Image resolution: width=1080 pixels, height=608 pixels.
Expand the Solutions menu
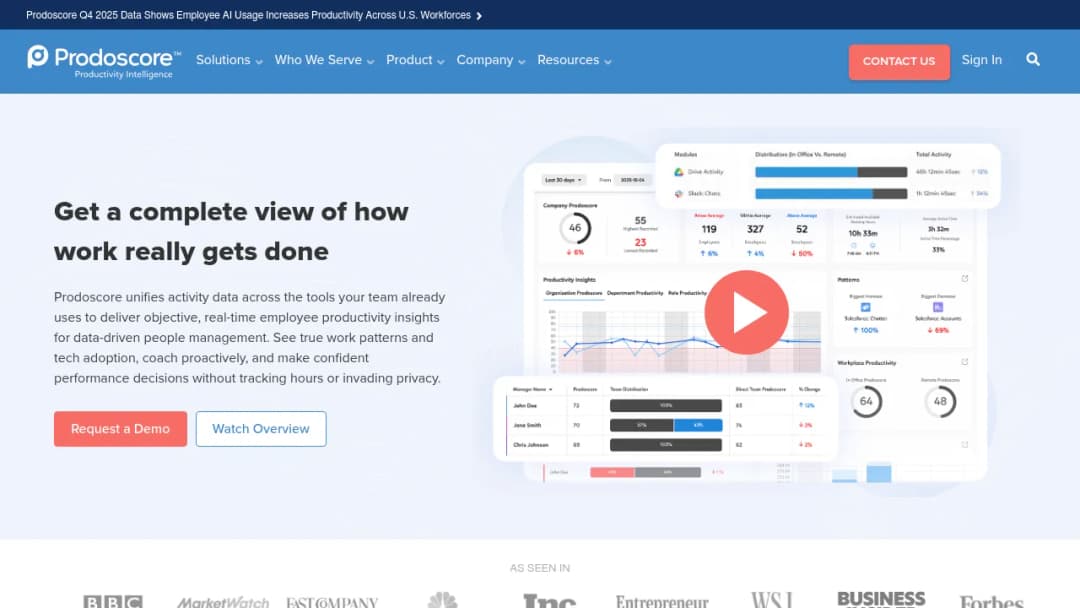tap(229, 60)
